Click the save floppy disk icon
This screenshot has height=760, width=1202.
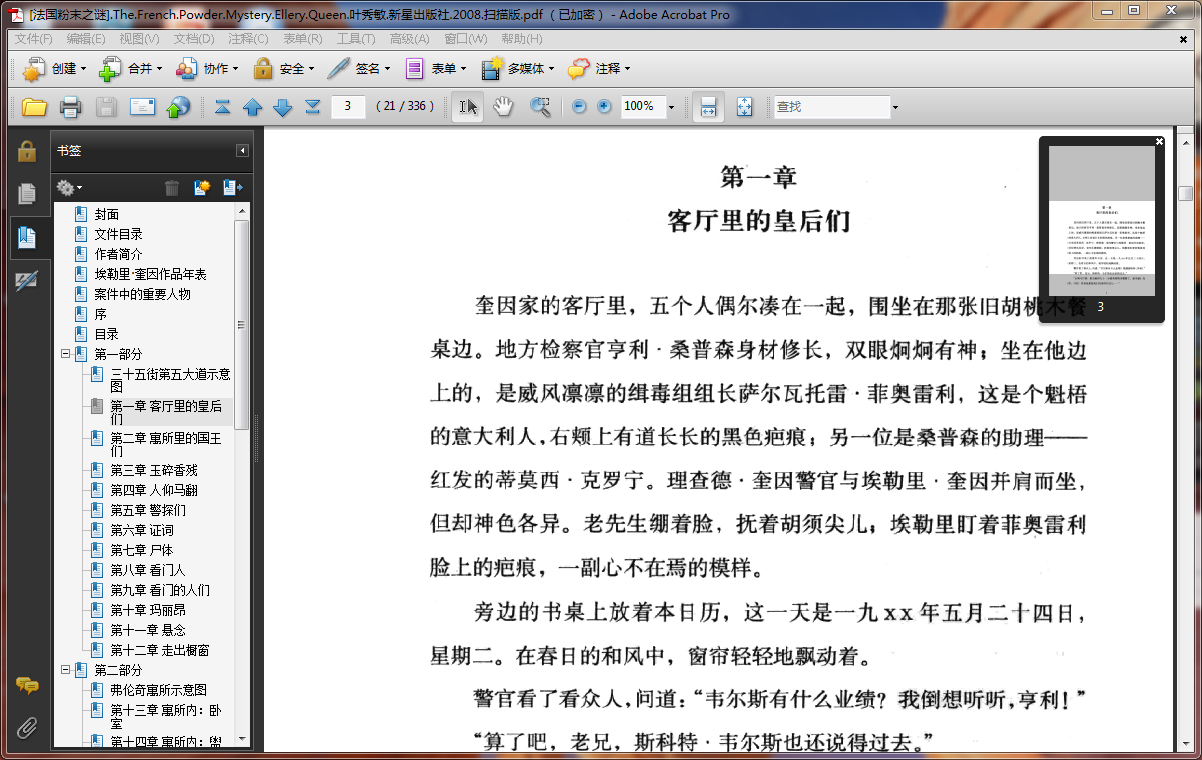106,107
